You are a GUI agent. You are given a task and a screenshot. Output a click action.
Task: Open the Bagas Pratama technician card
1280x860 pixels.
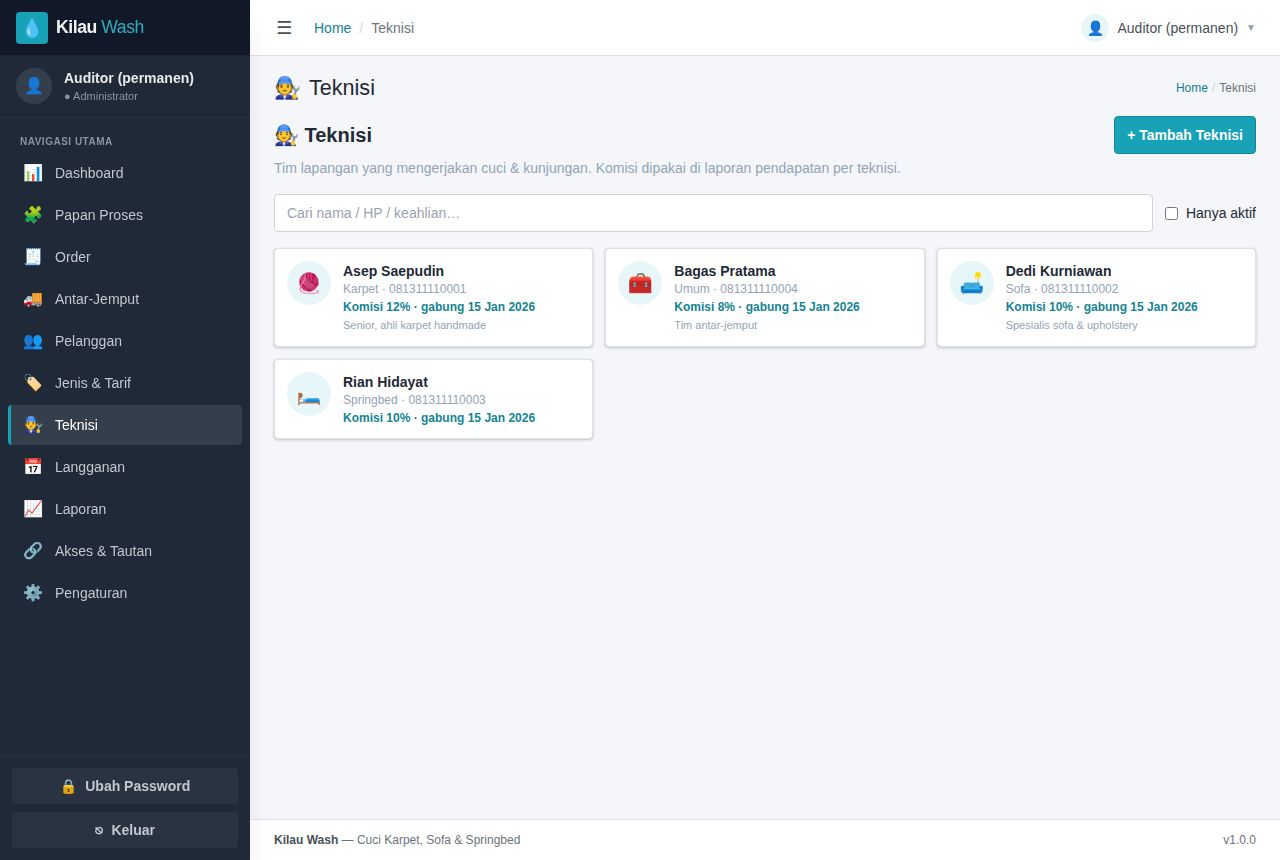point(765,298)
